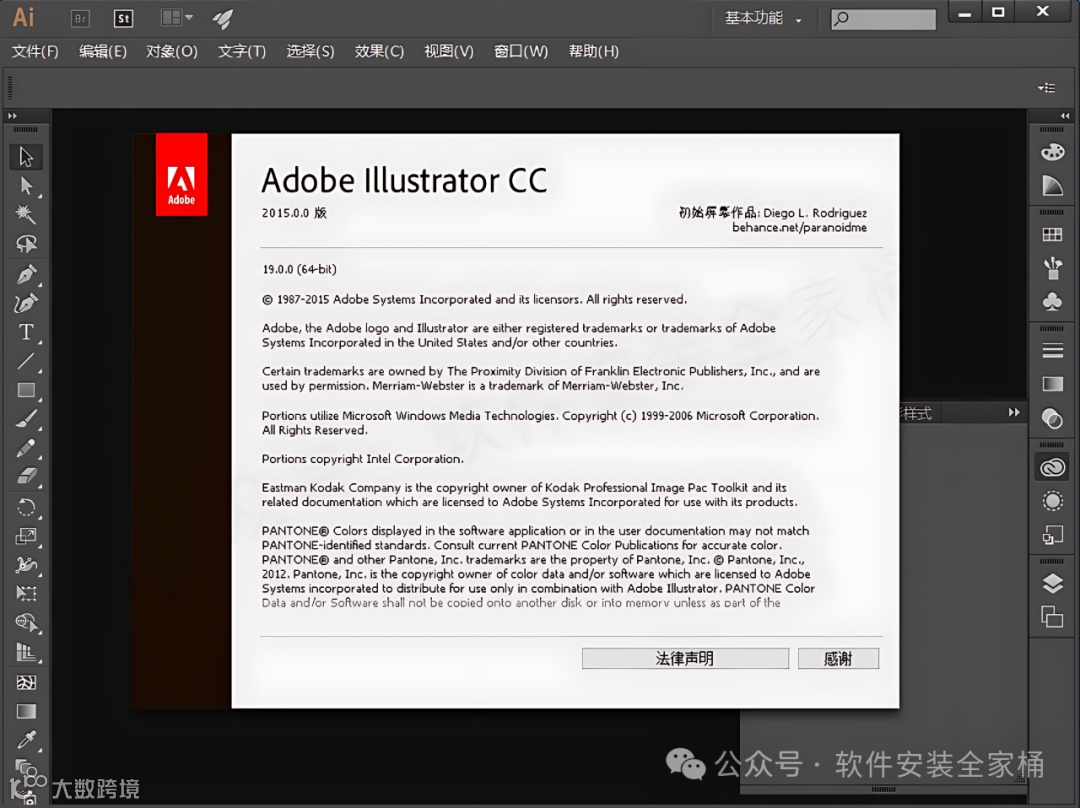Open the 基本功能 workspace switcher
The width and height of the screenshot is (1080, 808).
coord(763,19)
